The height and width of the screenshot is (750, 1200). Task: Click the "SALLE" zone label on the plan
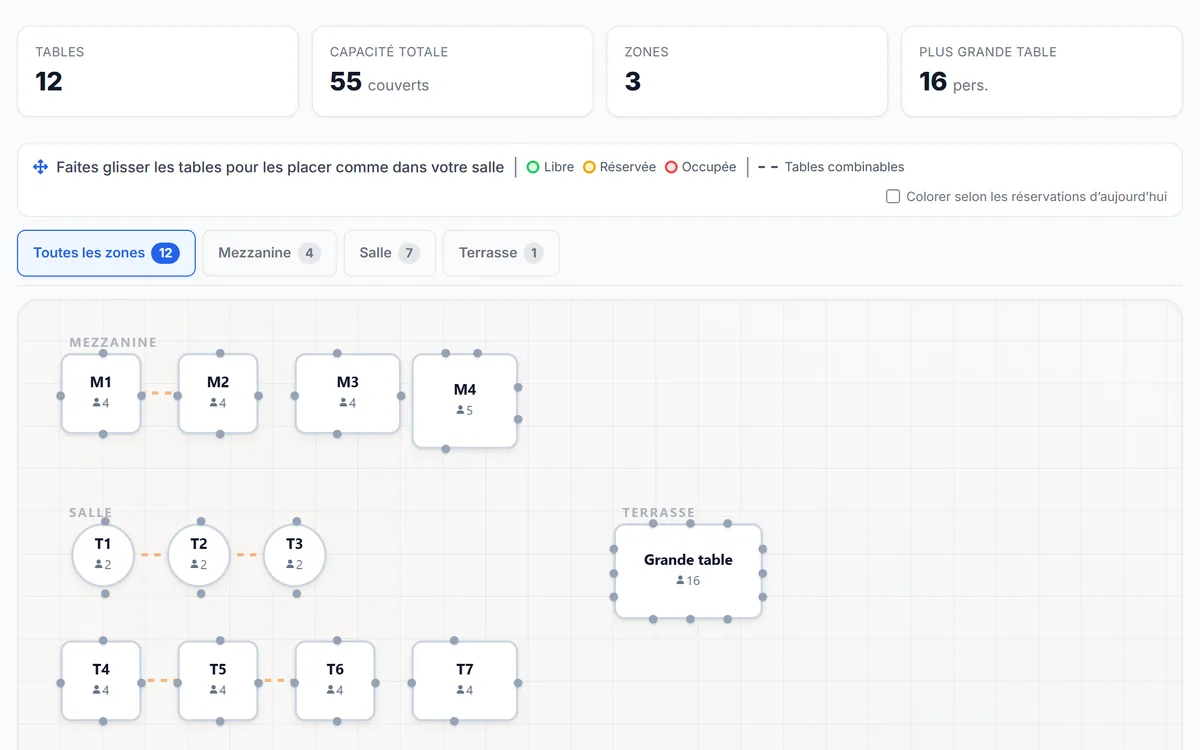(x=91, y=513)
